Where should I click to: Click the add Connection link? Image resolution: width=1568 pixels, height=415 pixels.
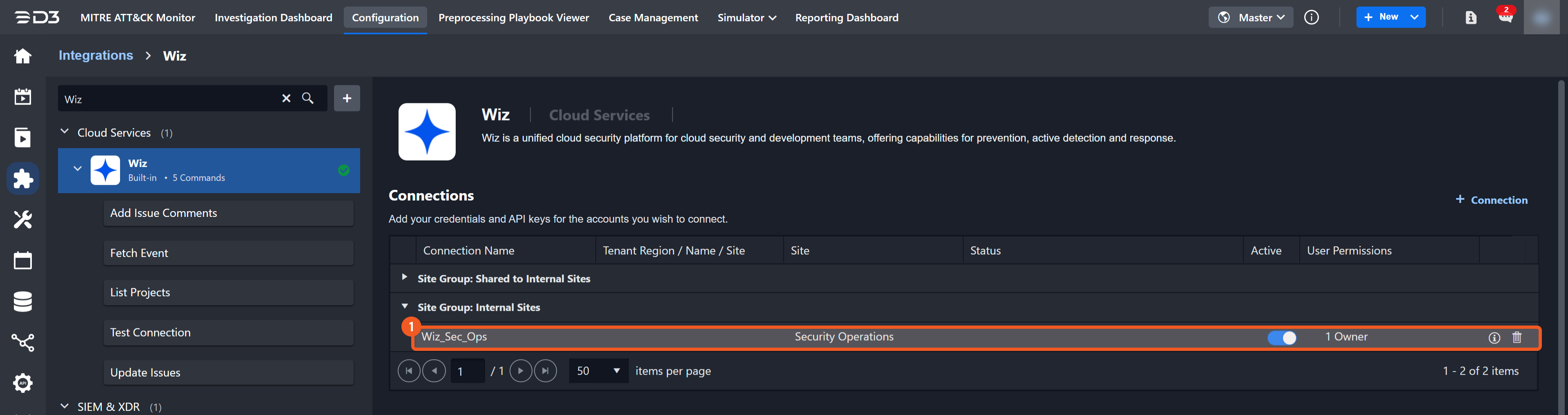(x=1491, y=200)
